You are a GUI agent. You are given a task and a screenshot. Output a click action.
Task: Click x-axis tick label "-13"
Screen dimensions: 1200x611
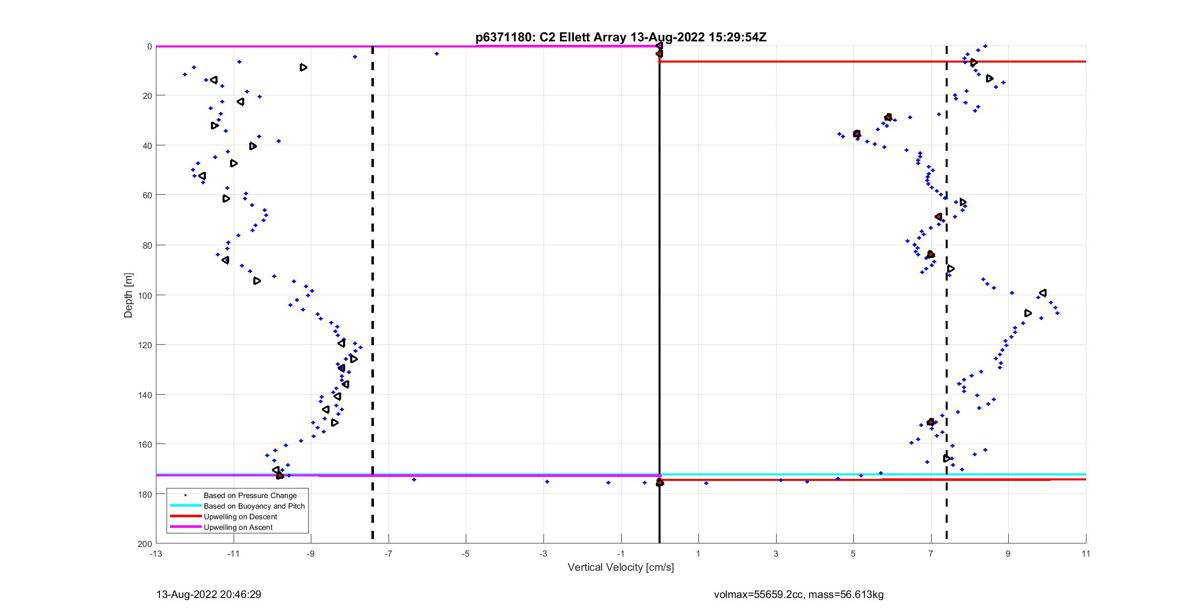coord(155,553)
